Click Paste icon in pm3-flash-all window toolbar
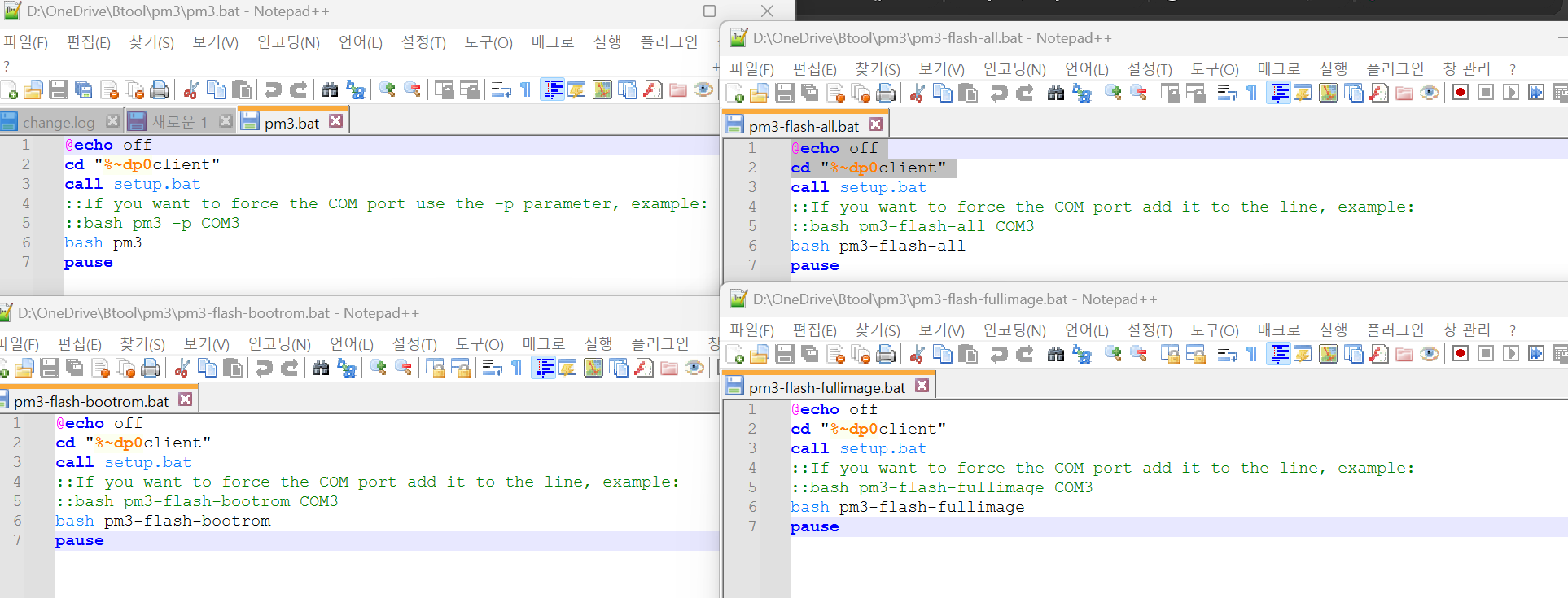Image resolution: width=1568 pixels, height=598 pixels. (x=968, y=93)
